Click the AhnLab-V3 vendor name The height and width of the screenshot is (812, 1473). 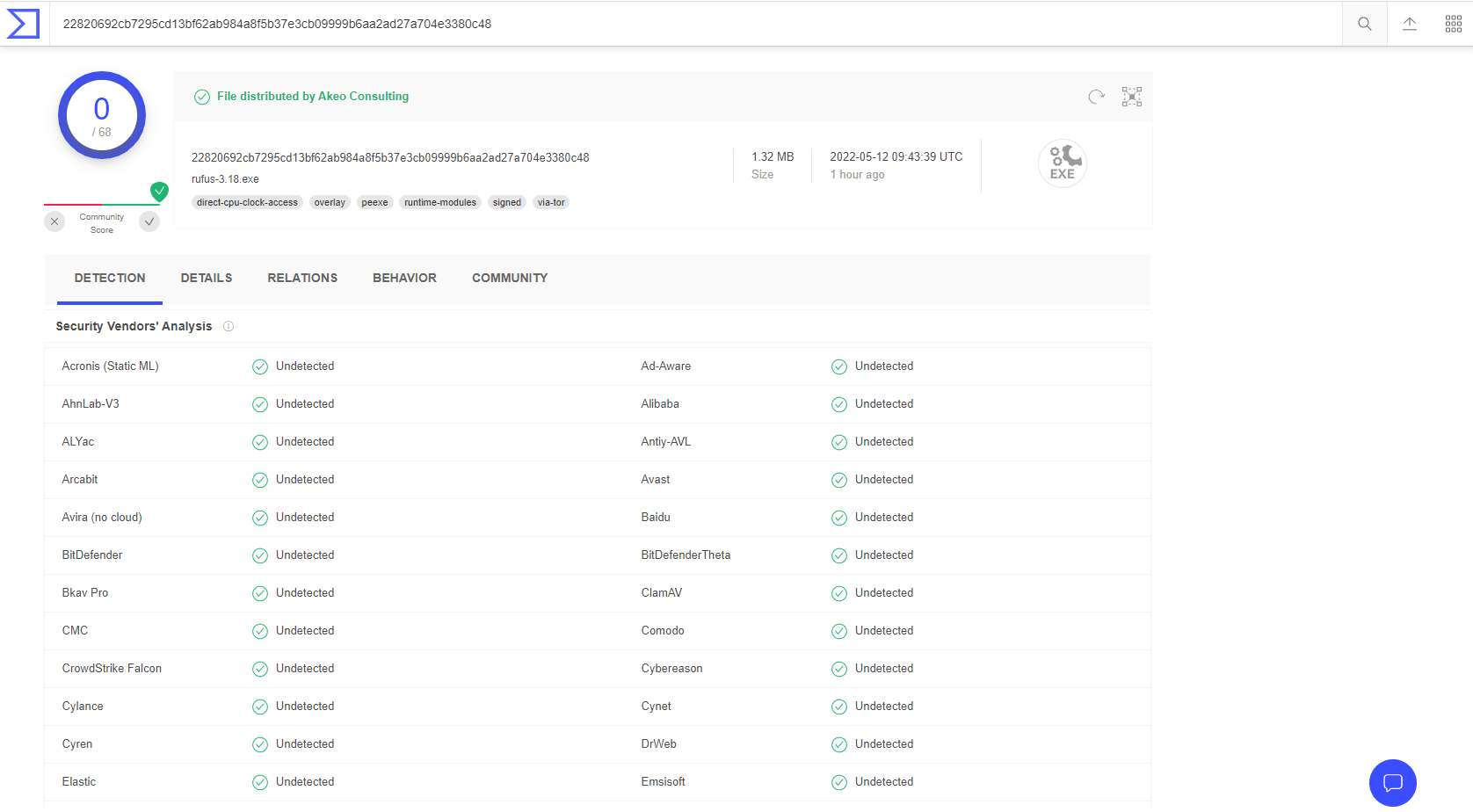point(91,404)
